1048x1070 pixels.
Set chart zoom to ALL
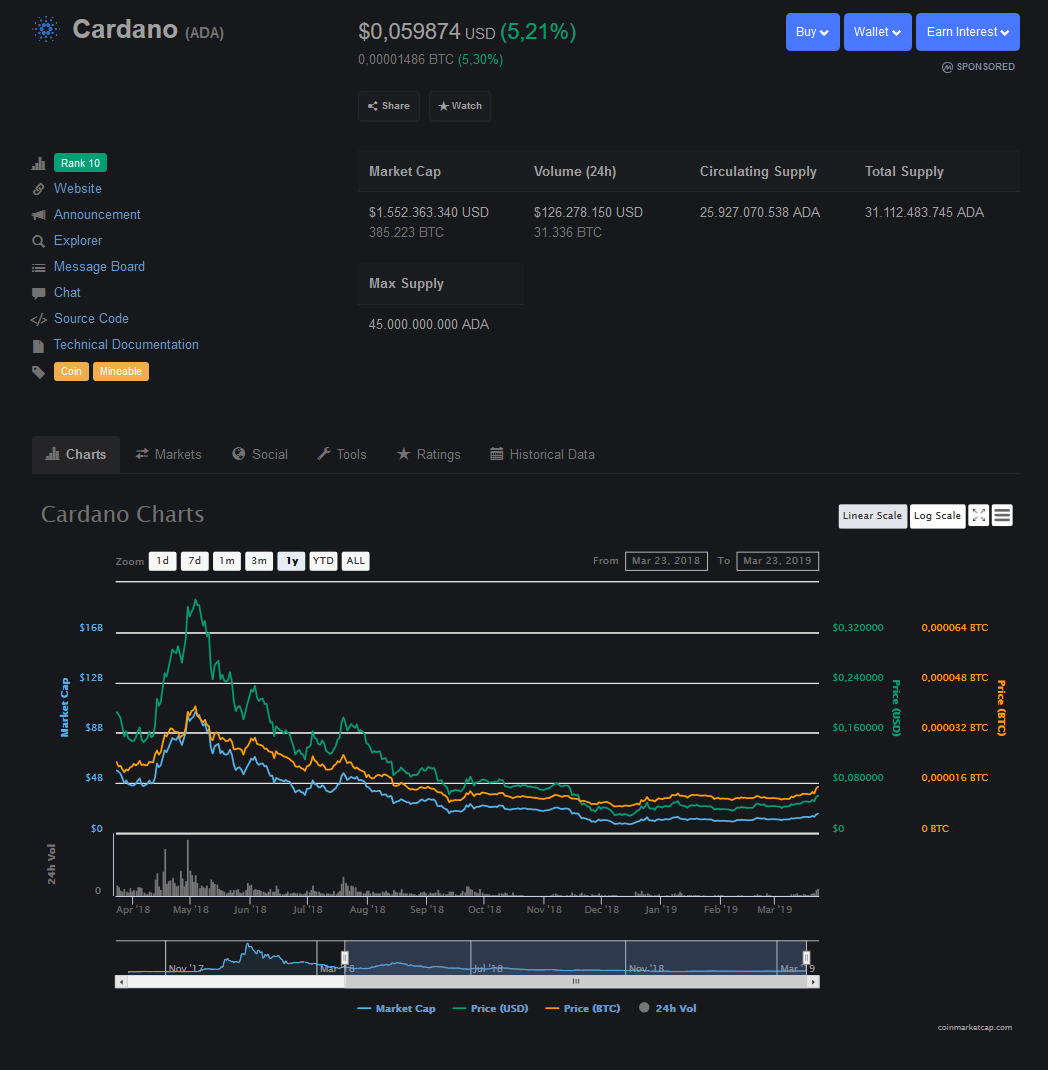(x=355, y=561)
